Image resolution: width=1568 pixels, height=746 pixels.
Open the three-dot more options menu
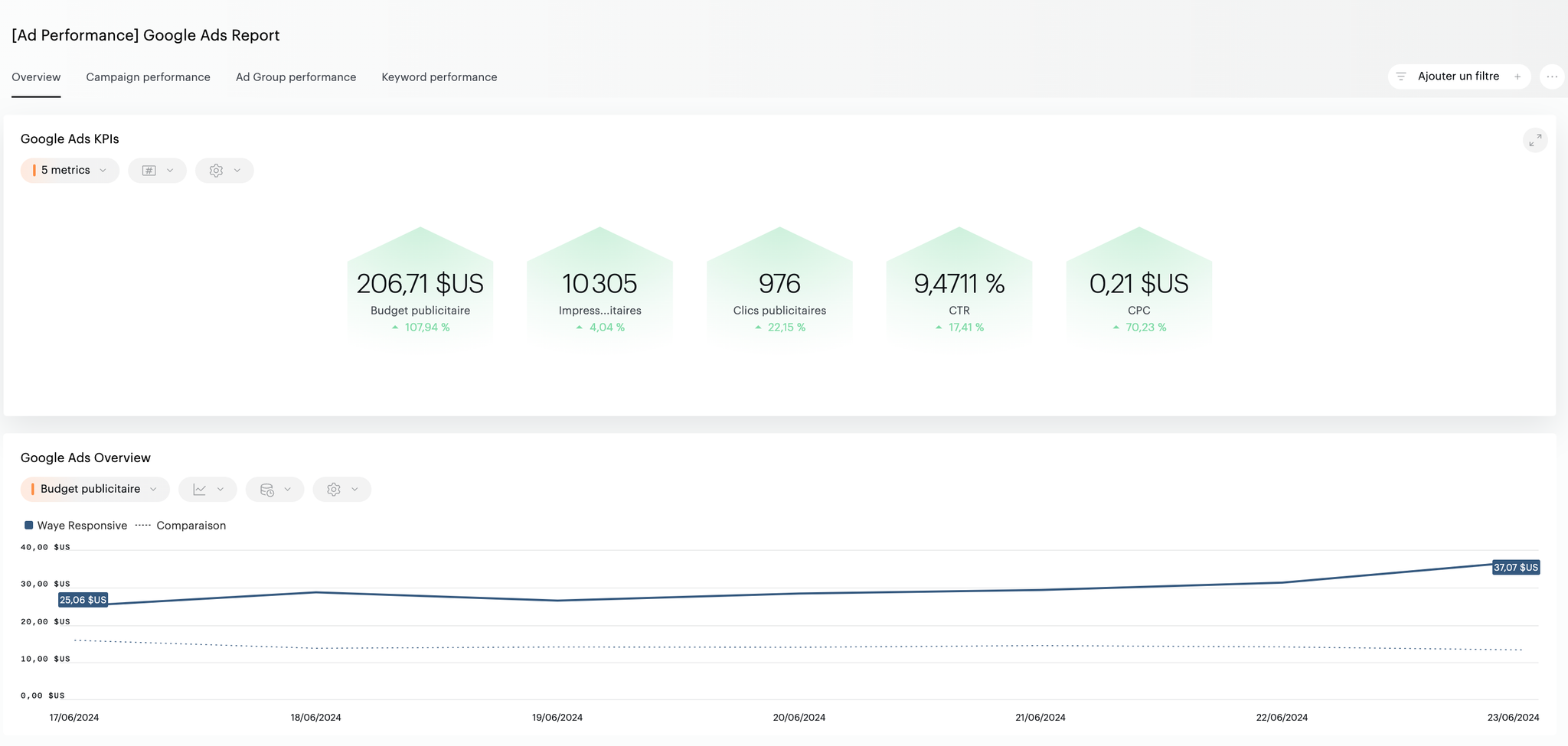[1552, 77]
